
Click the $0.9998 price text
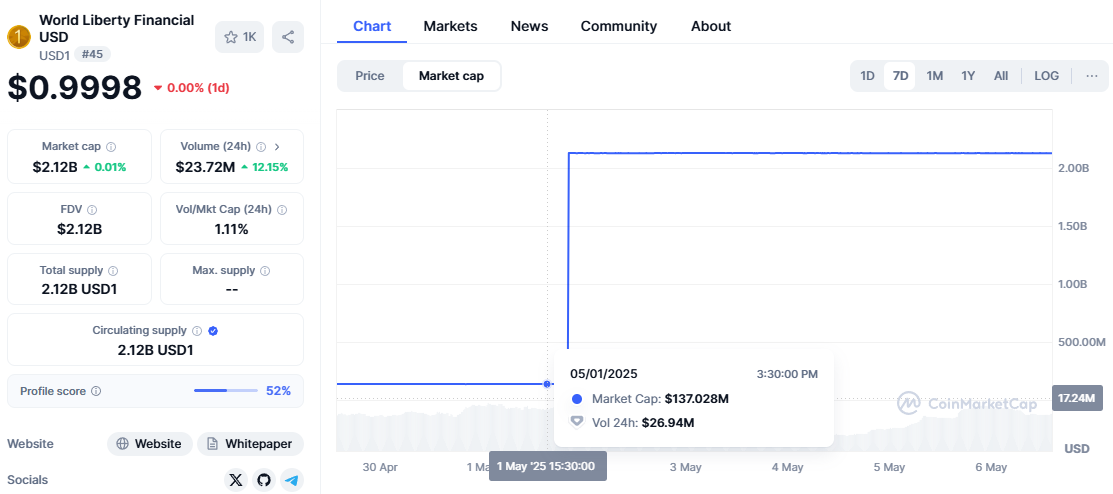pyautogui.click(x=75, y=87)
